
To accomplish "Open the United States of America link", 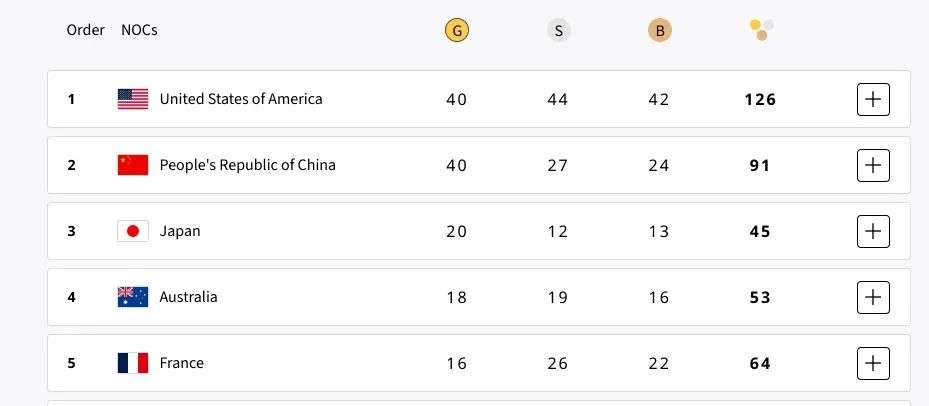I will [241, 99].
